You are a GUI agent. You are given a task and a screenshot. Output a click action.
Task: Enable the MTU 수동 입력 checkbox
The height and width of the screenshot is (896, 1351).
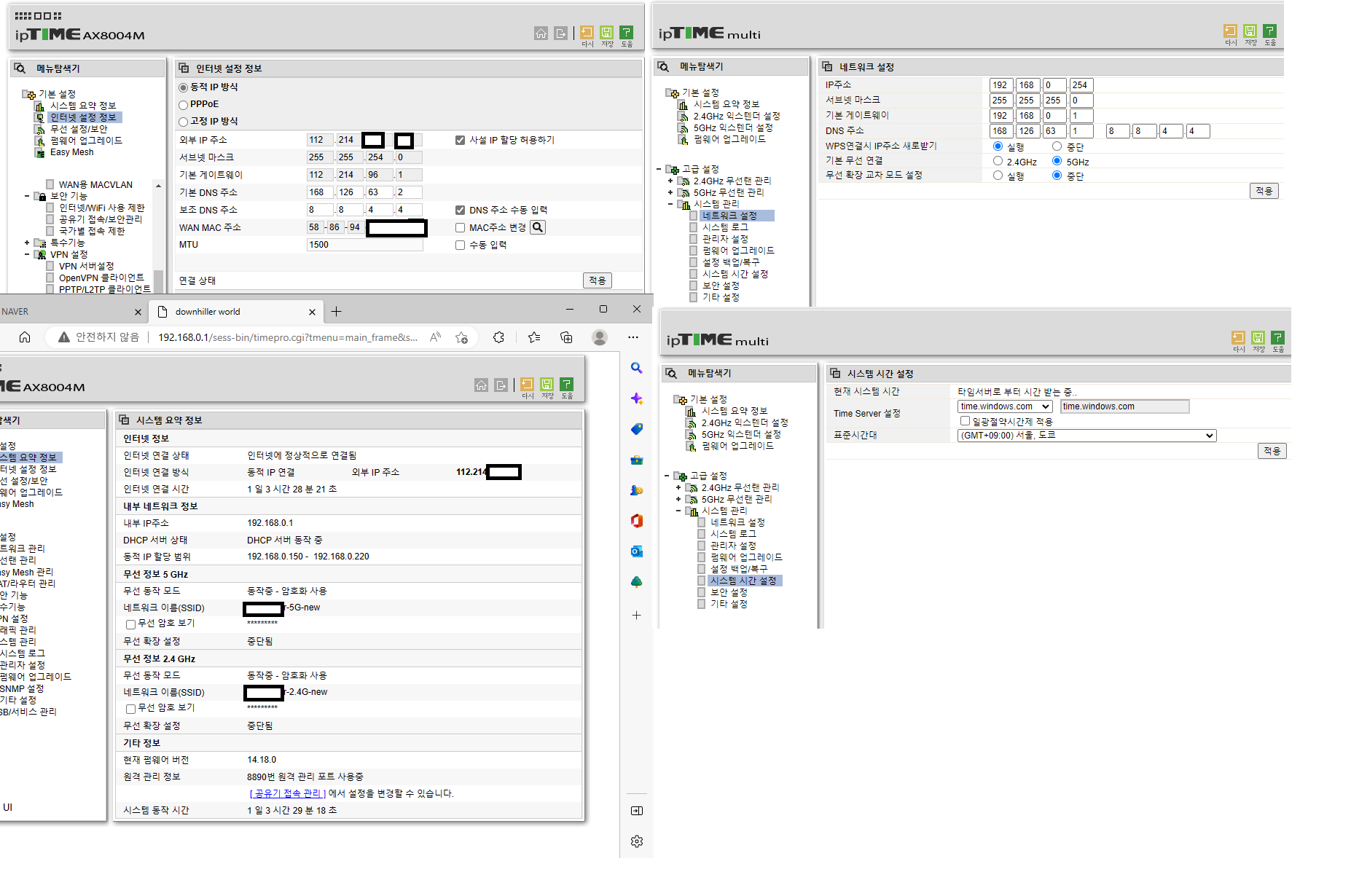[x=460, y=245]
